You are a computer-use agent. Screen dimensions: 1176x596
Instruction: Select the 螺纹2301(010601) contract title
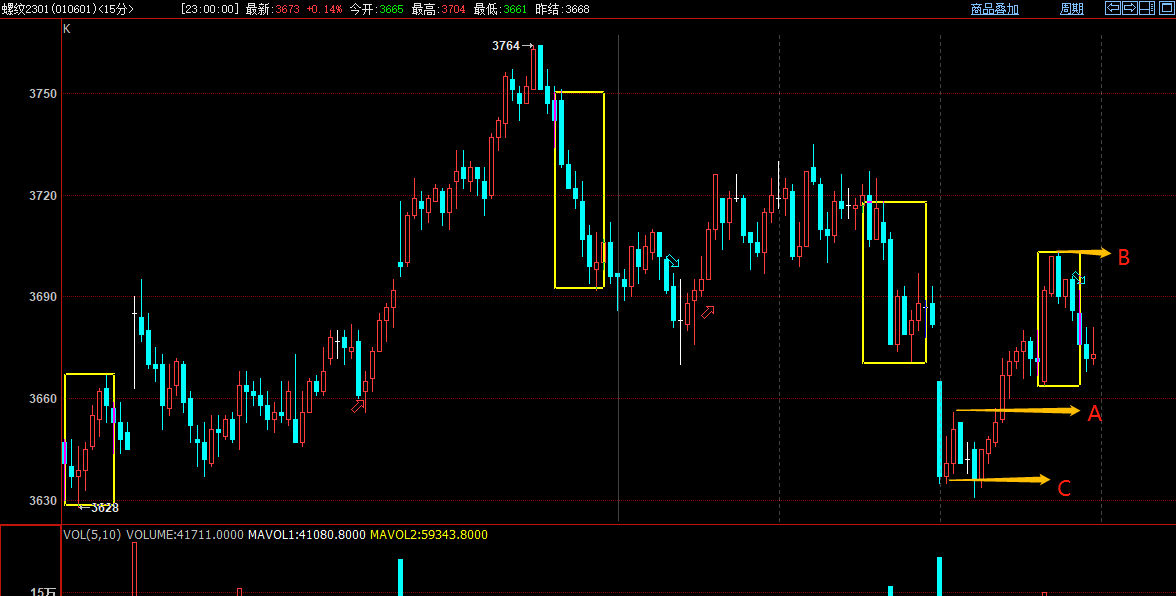[49, 9]
